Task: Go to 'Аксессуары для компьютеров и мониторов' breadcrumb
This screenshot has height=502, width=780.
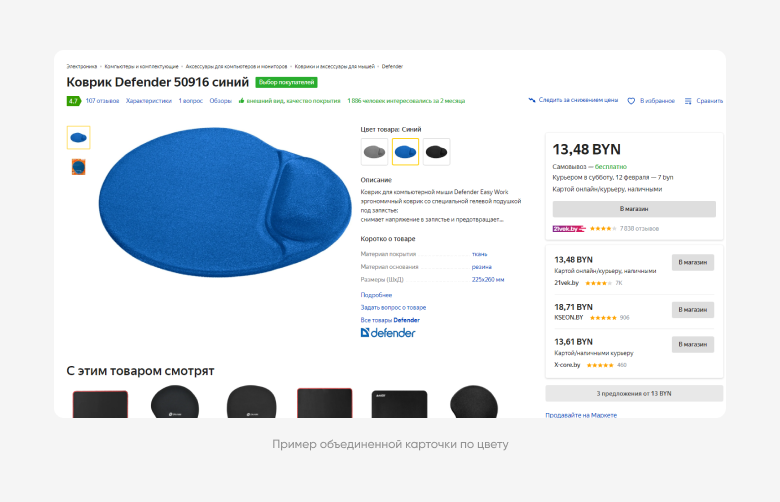Action: pos(236,66)
